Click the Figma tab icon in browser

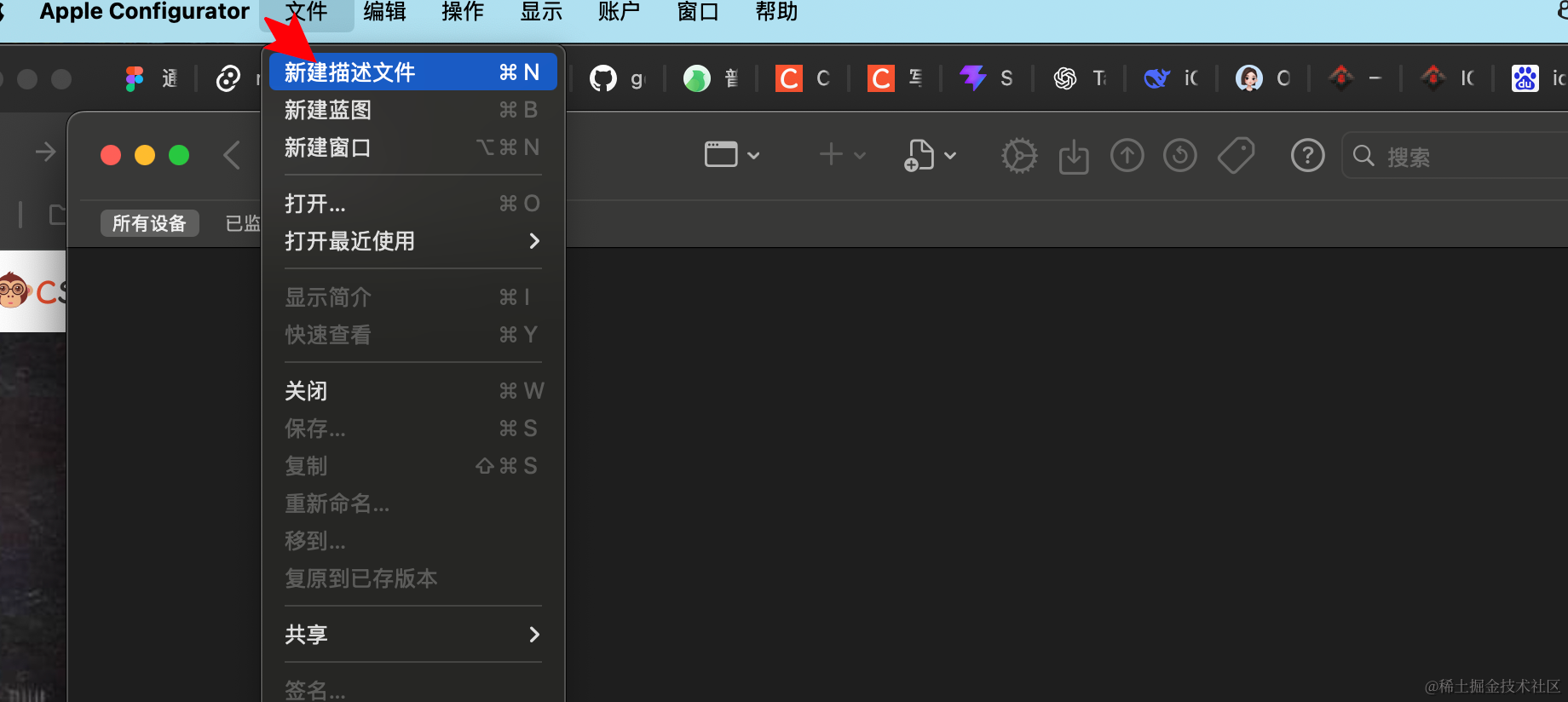click(x=135, y=79)
